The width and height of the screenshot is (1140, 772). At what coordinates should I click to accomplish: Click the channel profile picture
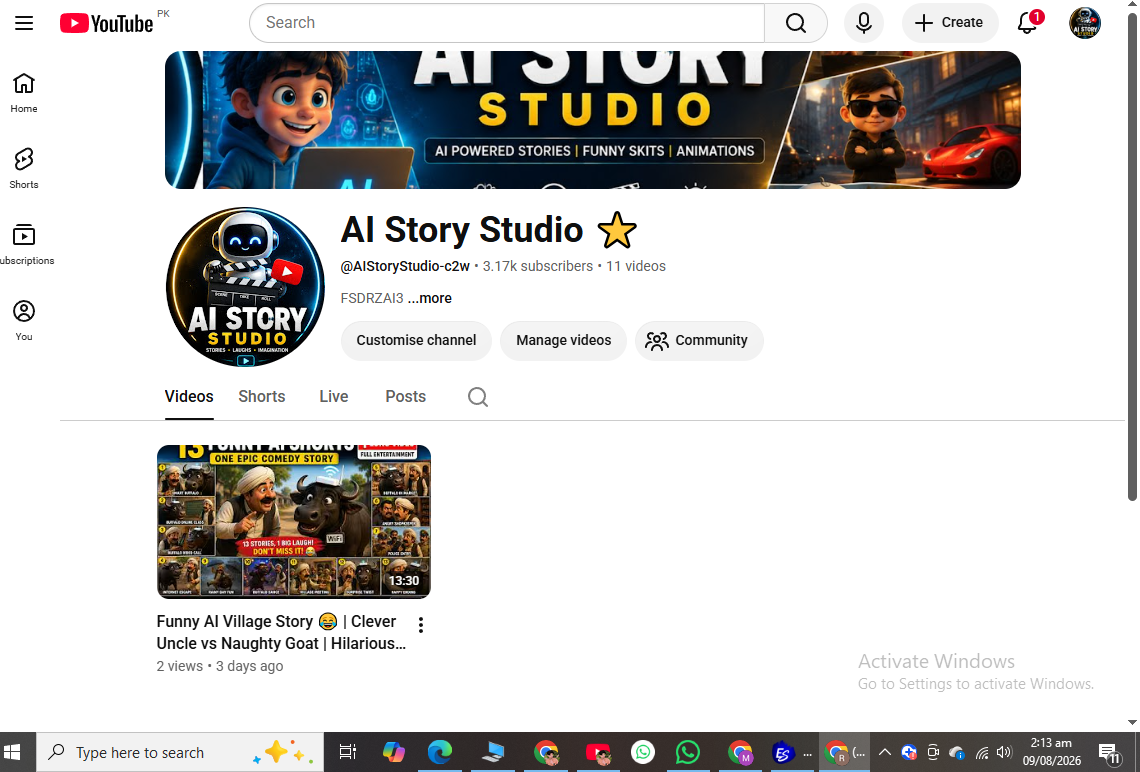pos(246,287)
